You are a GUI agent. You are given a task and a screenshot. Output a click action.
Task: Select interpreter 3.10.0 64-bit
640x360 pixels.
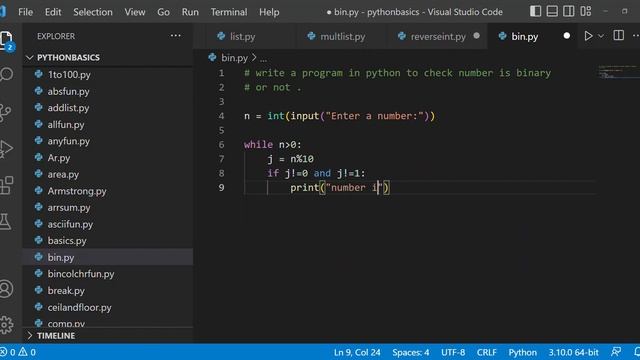click(573, 352)
